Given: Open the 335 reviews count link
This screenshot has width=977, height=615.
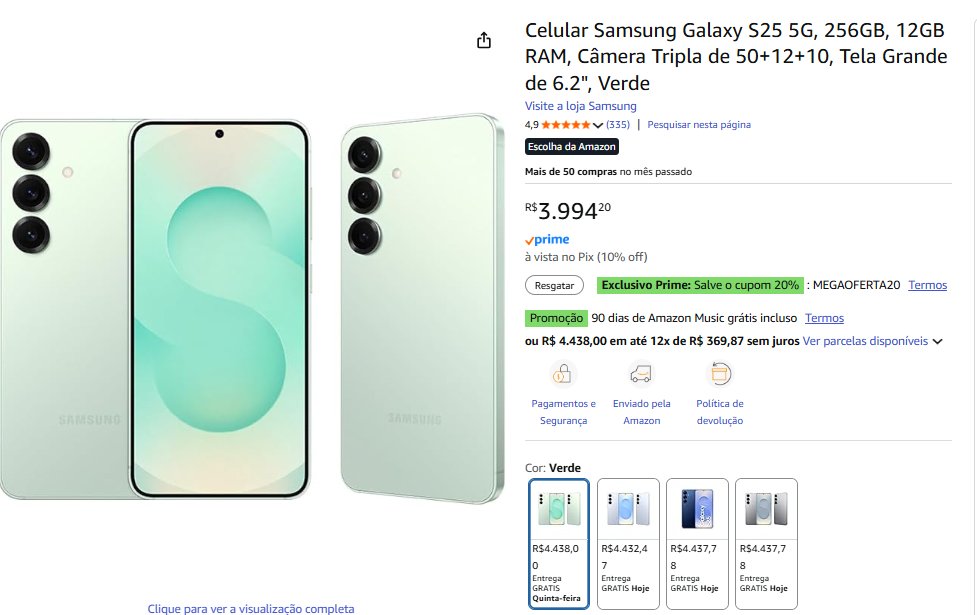Looking at the screenshot, I should [x=618, y=125].
